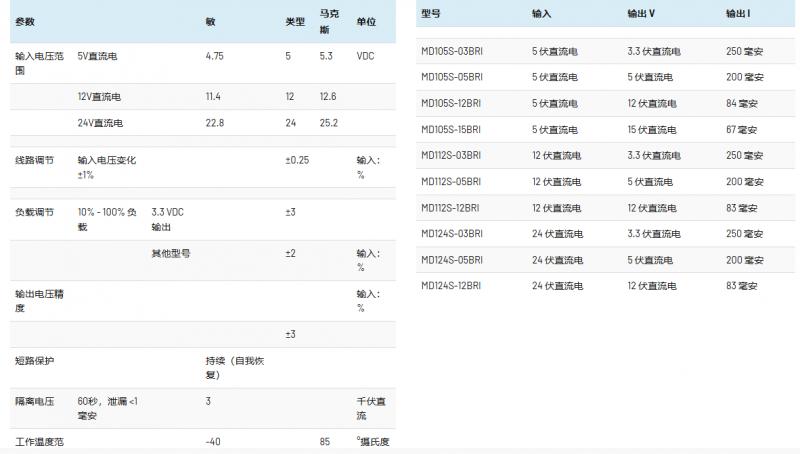The height and width of the screenshot is (454, 800).
Task: Click the 参数 column header
Action: point(24,21)
